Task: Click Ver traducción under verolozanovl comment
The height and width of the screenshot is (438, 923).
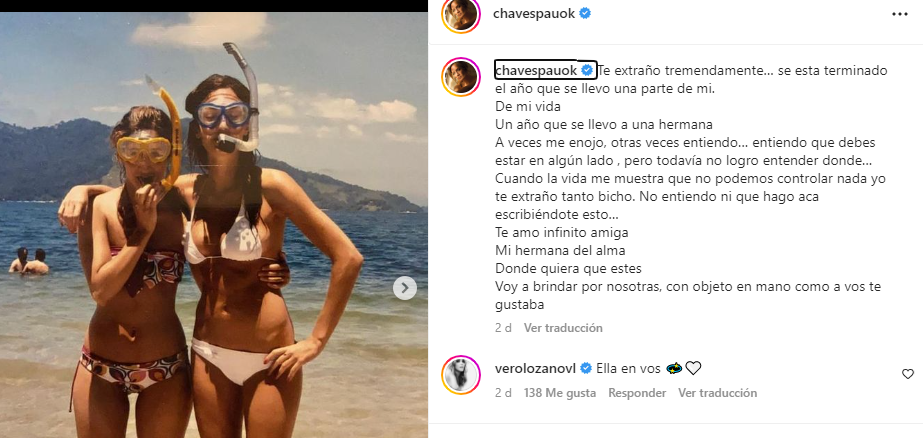Action: coord(717,393)
